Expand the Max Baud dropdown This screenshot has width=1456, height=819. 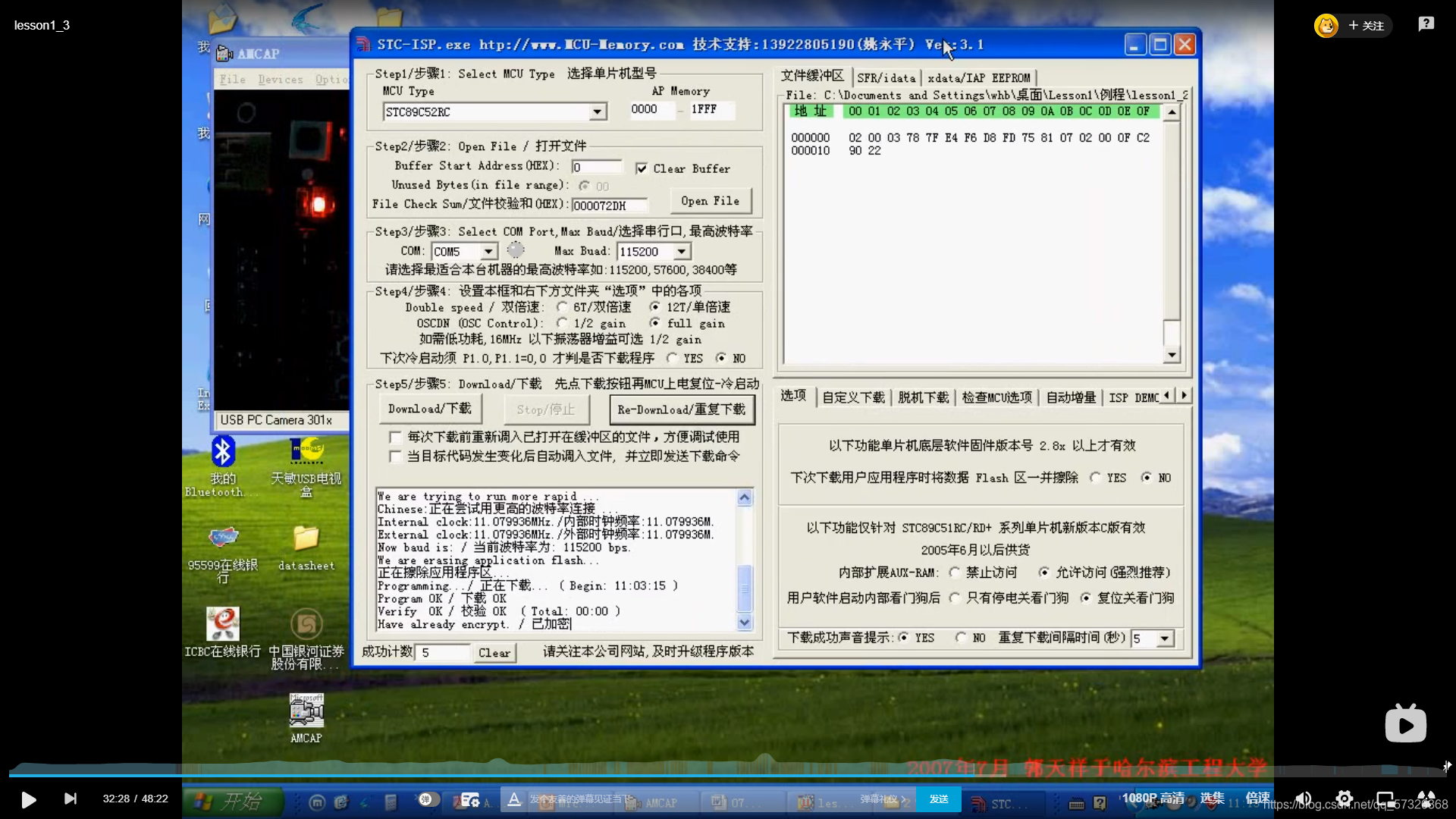coord(682,252)
